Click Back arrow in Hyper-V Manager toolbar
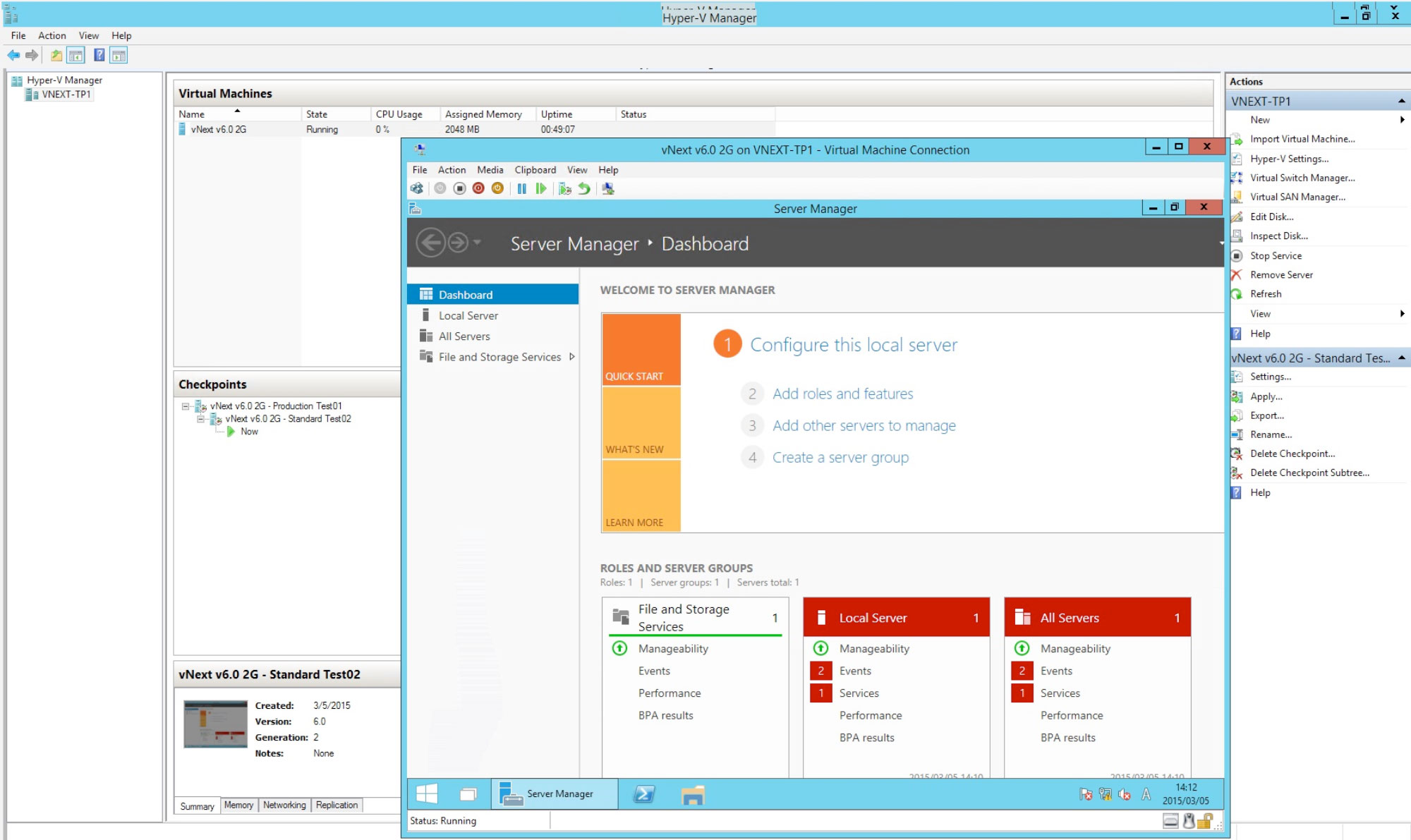Image resolution: width=1411 pixels, height=840 pixels. tap(13, 55)
